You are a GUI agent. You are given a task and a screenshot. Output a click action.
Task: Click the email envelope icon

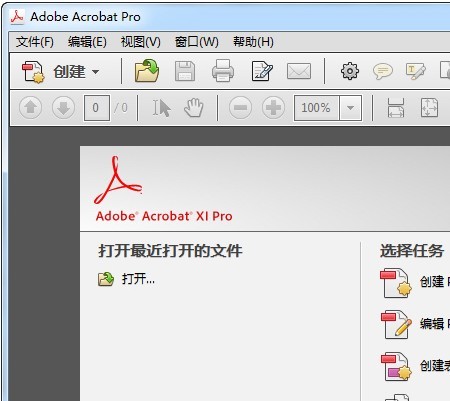[299, 71]
